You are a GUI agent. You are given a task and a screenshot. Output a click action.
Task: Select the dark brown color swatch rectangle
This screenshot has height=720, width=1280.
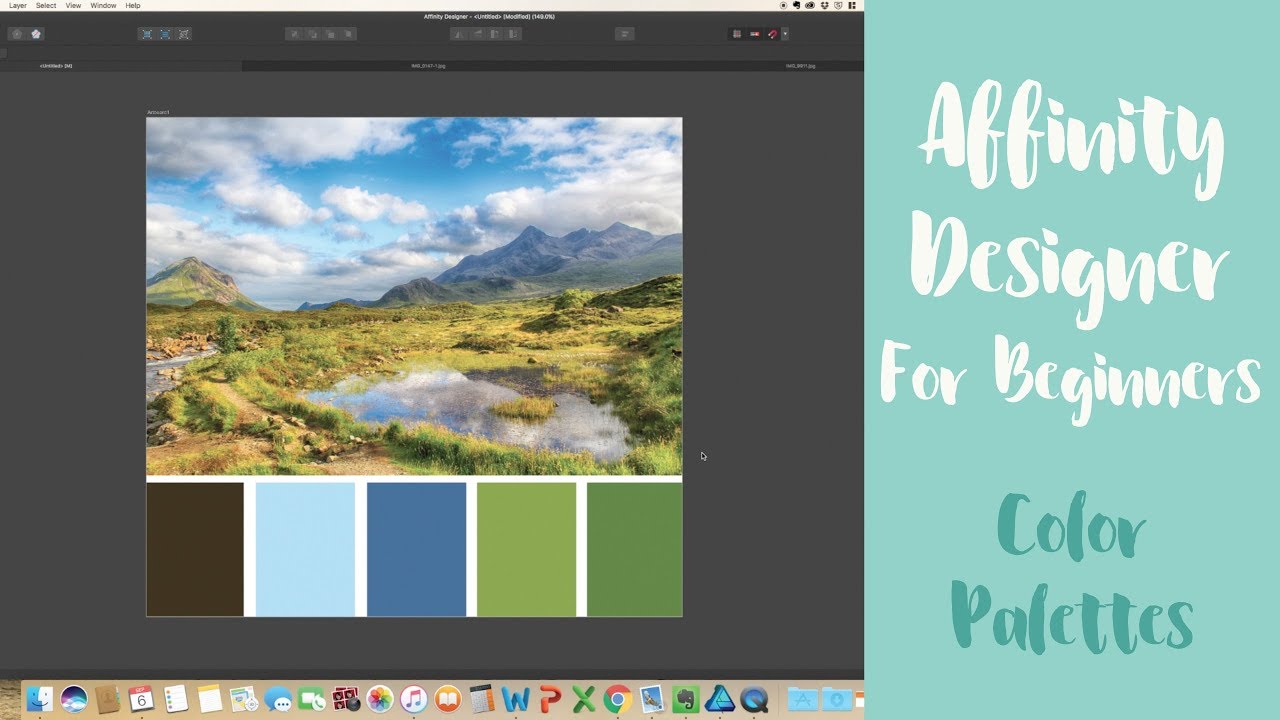195,549
